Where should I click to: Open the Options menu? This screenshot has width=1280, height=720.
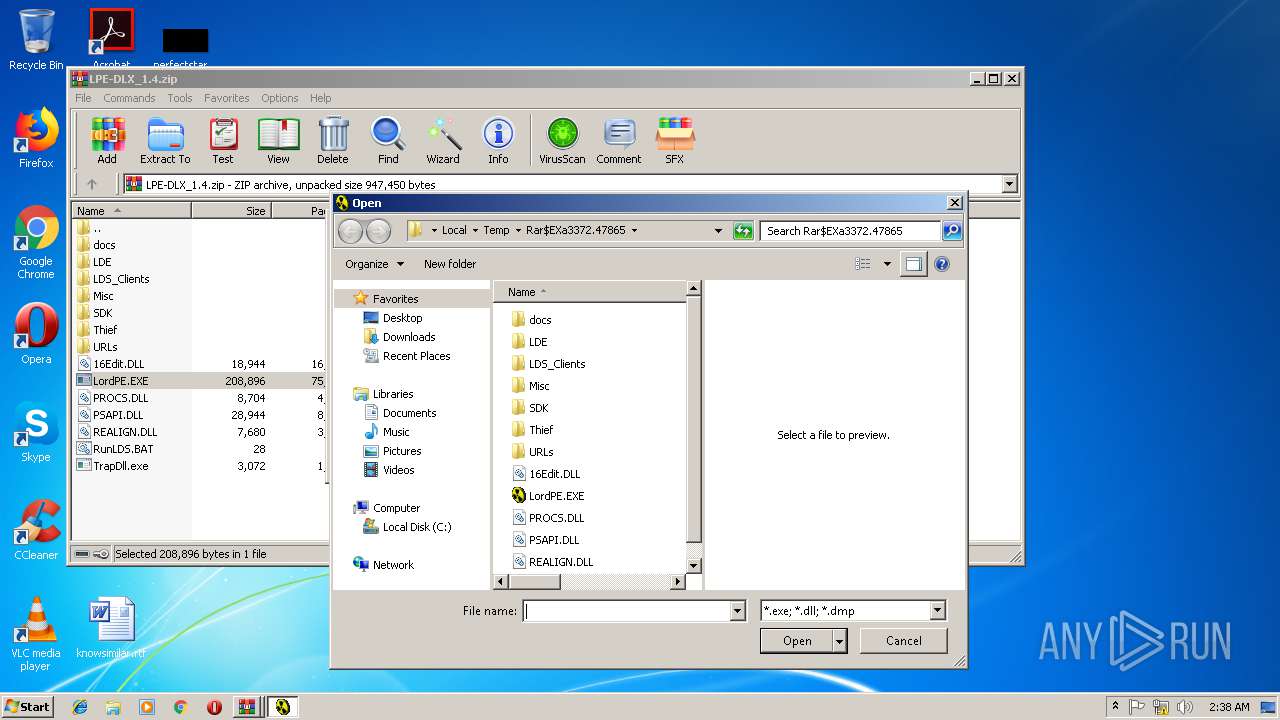(x=280, y=98)
